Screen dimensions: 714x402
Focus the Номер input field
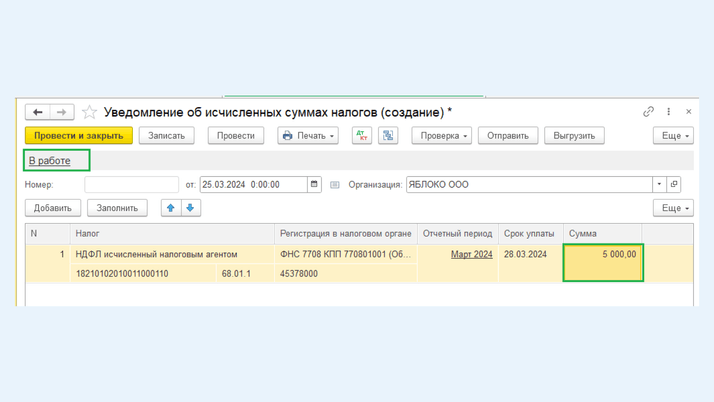132,184
